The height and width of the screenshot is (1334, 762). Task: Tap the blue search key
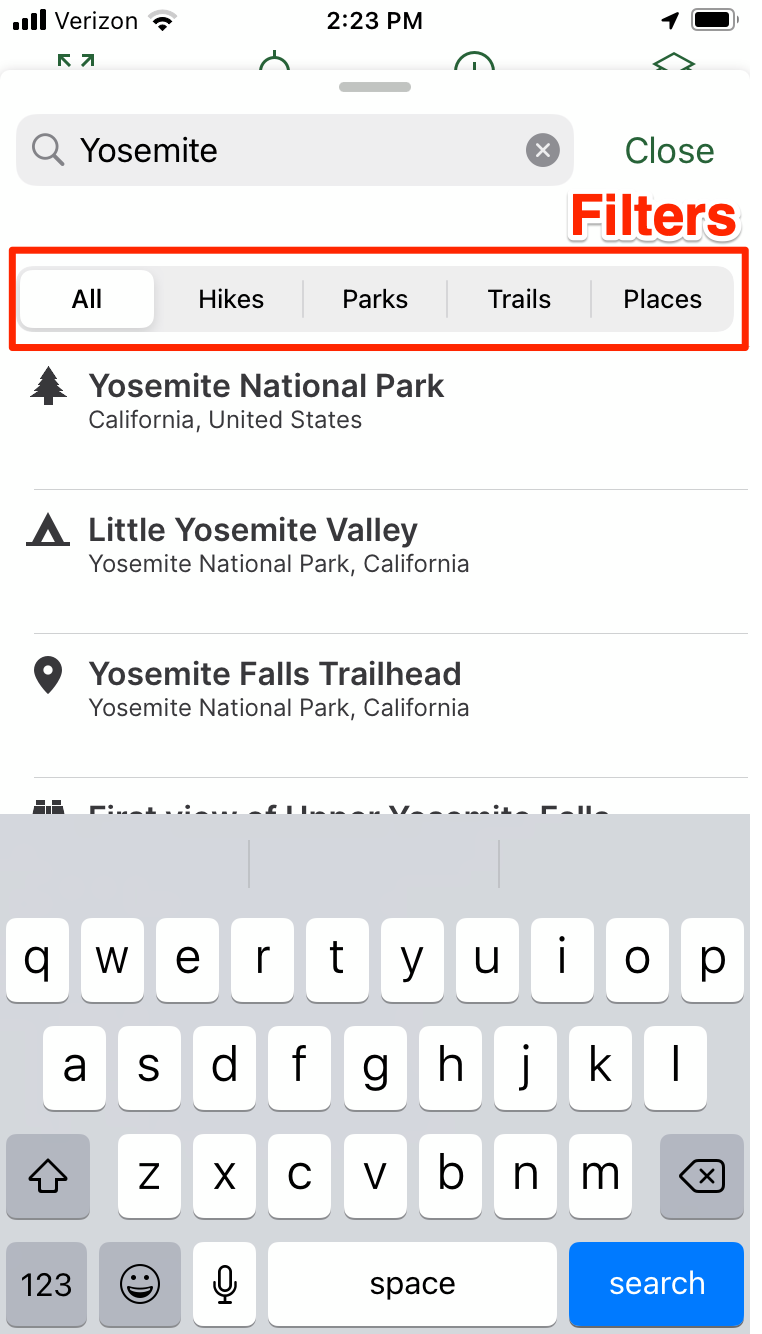pyautogui.click(x=656, y=1284)
